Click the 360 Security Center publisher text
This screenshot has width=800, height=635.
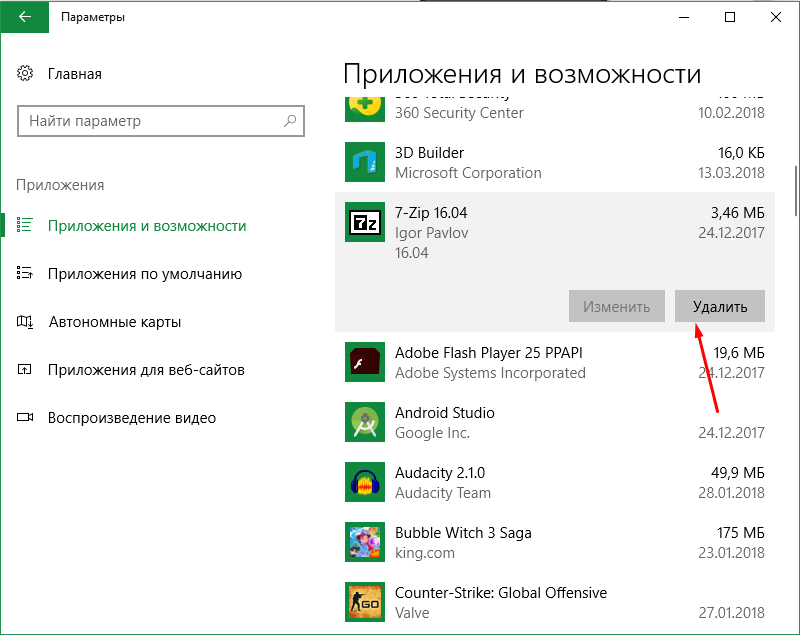click(459, 113)
